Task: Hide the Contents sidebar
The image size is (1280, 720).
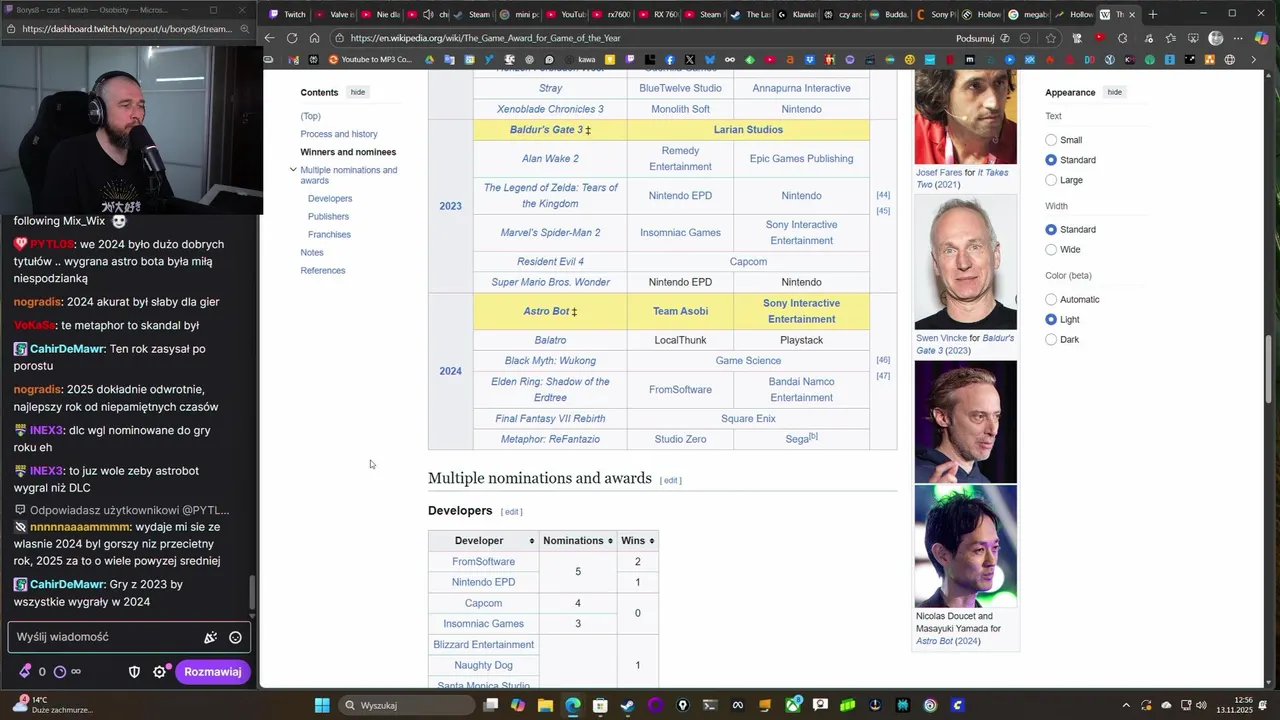Action: 357,92
